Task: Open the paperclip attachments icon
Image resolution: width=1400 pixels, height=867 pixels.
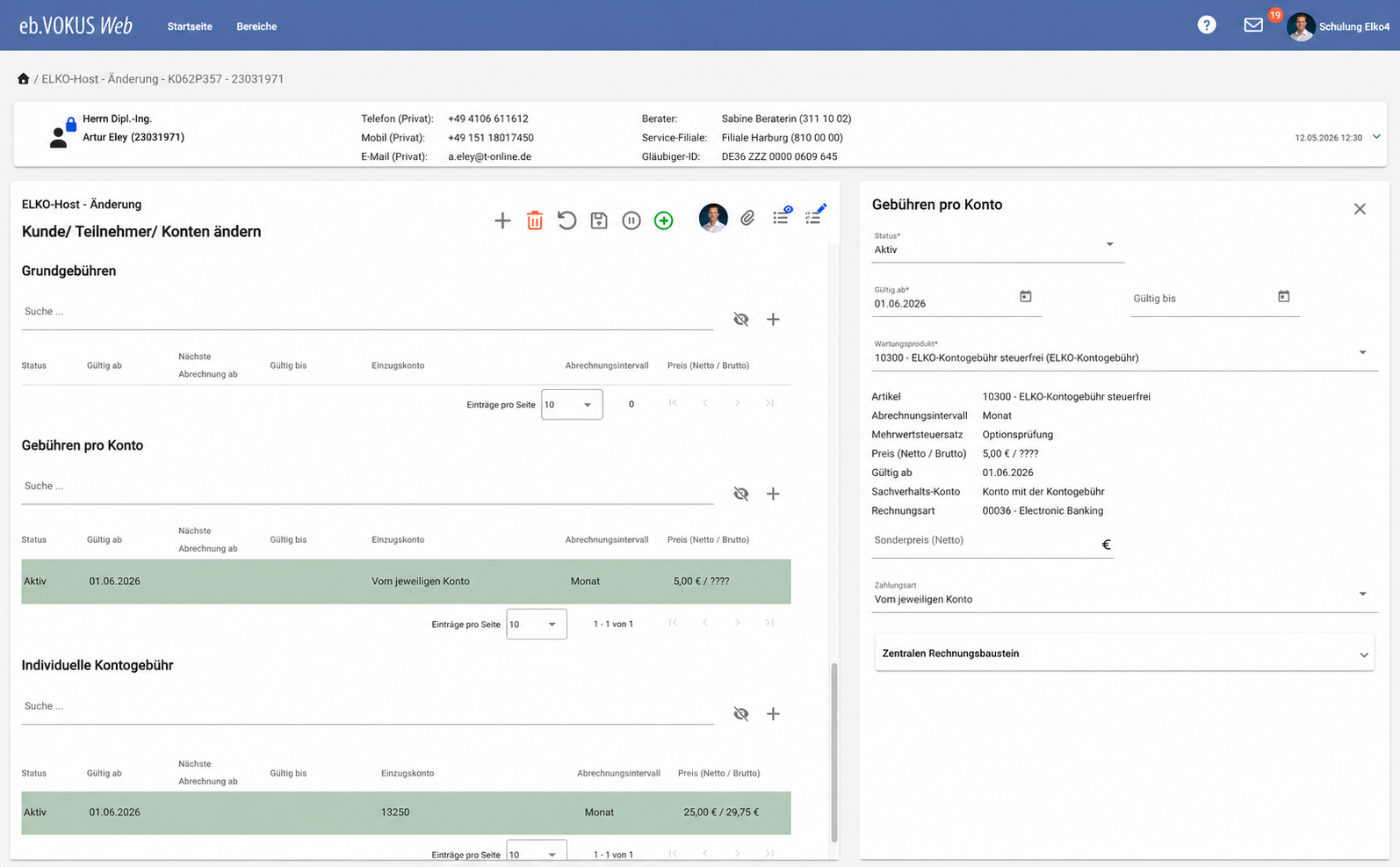Action: (747, 218)
